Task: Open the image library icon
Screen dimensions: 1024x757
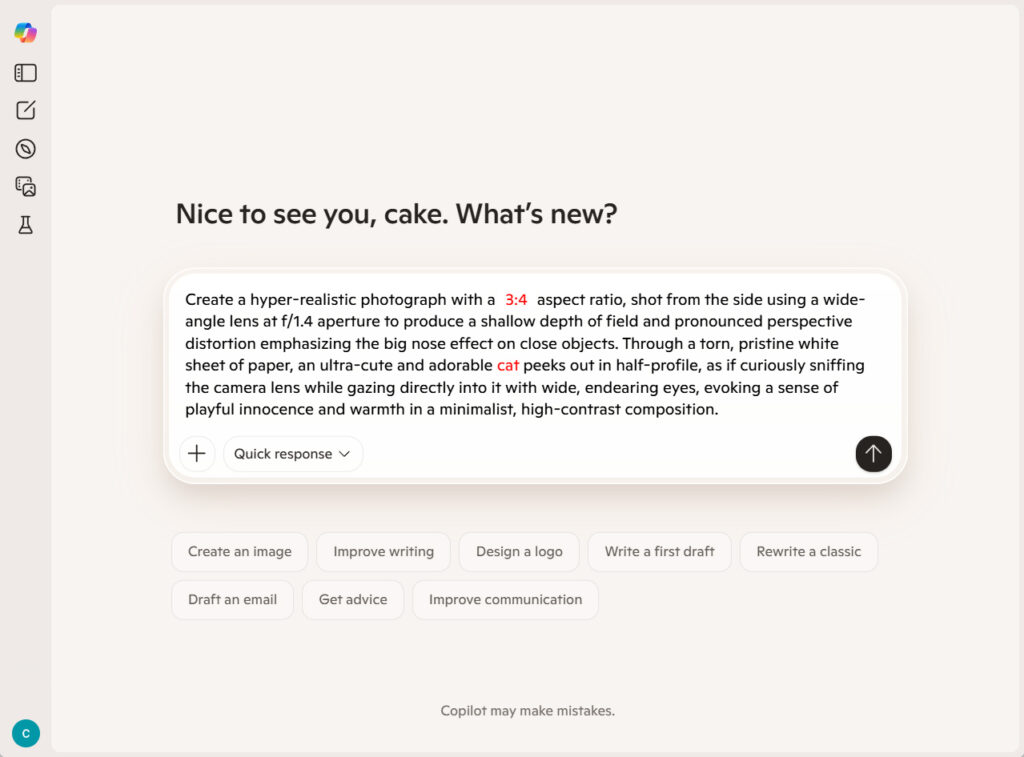Action: click(26, 187)
